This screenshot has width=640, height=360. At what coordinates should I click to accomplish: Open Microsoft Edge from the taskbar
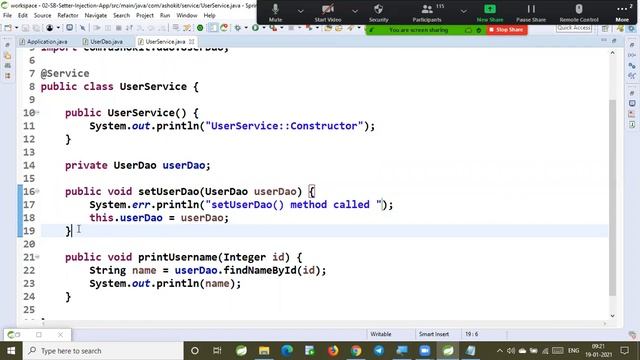coord(287,351)
